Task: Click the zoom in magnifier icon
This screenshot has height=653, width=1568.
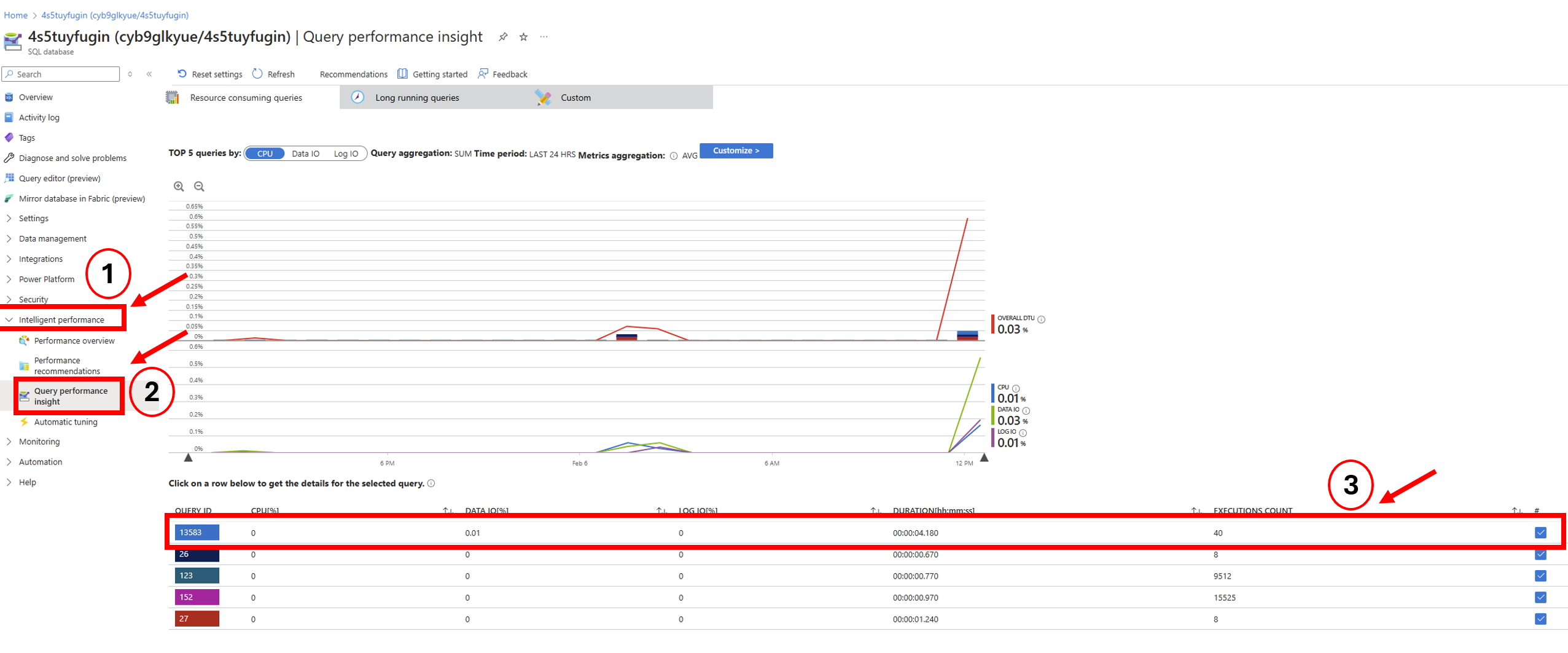Action: click(179, 186)
